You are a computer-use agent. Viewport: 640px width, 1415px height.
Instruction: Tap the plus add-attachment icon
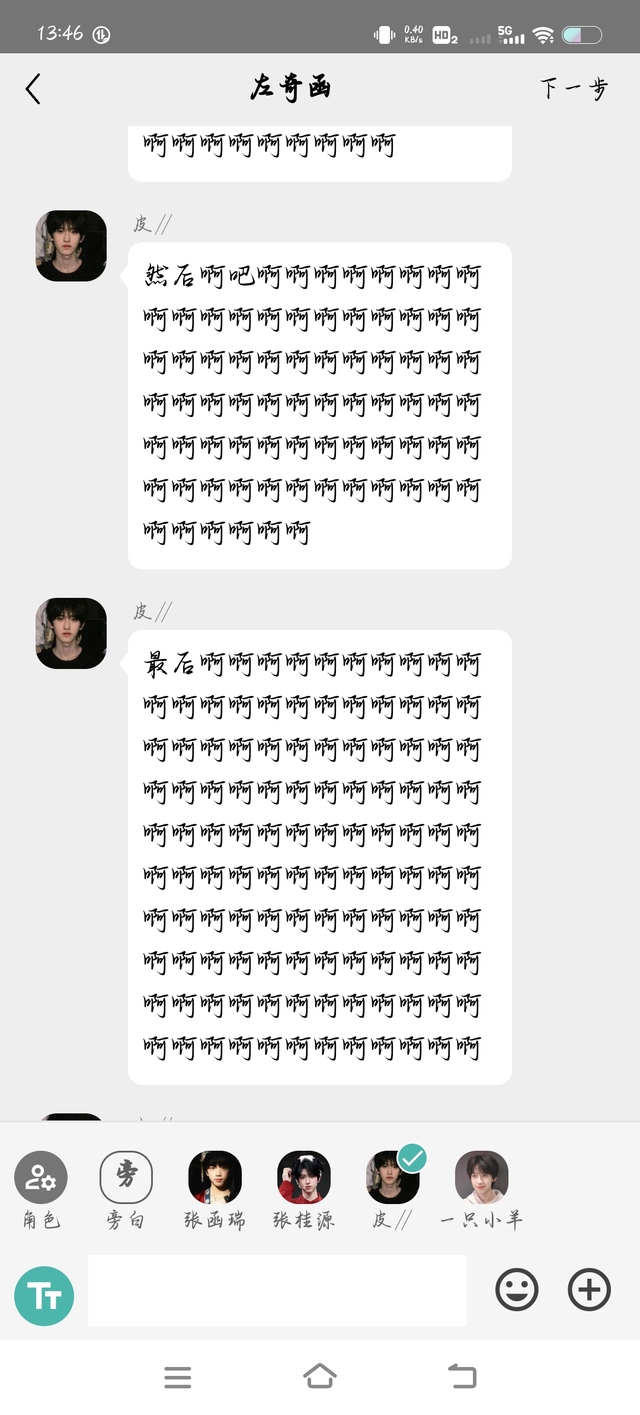pos(589,1290)
